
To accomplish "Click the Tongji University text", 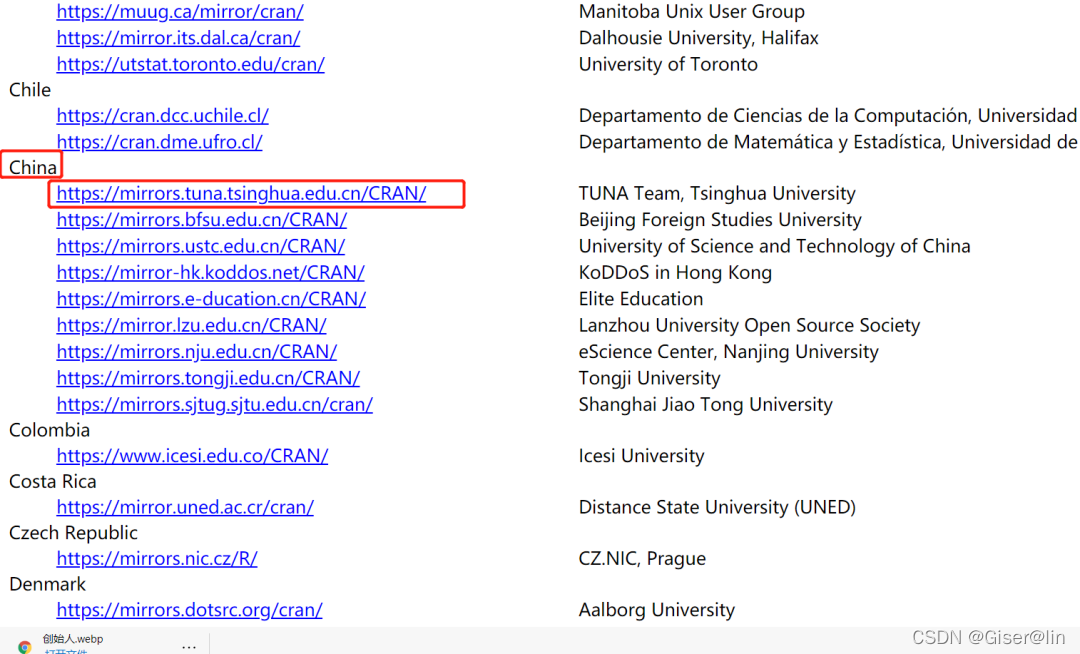I will tap(650, 378).
